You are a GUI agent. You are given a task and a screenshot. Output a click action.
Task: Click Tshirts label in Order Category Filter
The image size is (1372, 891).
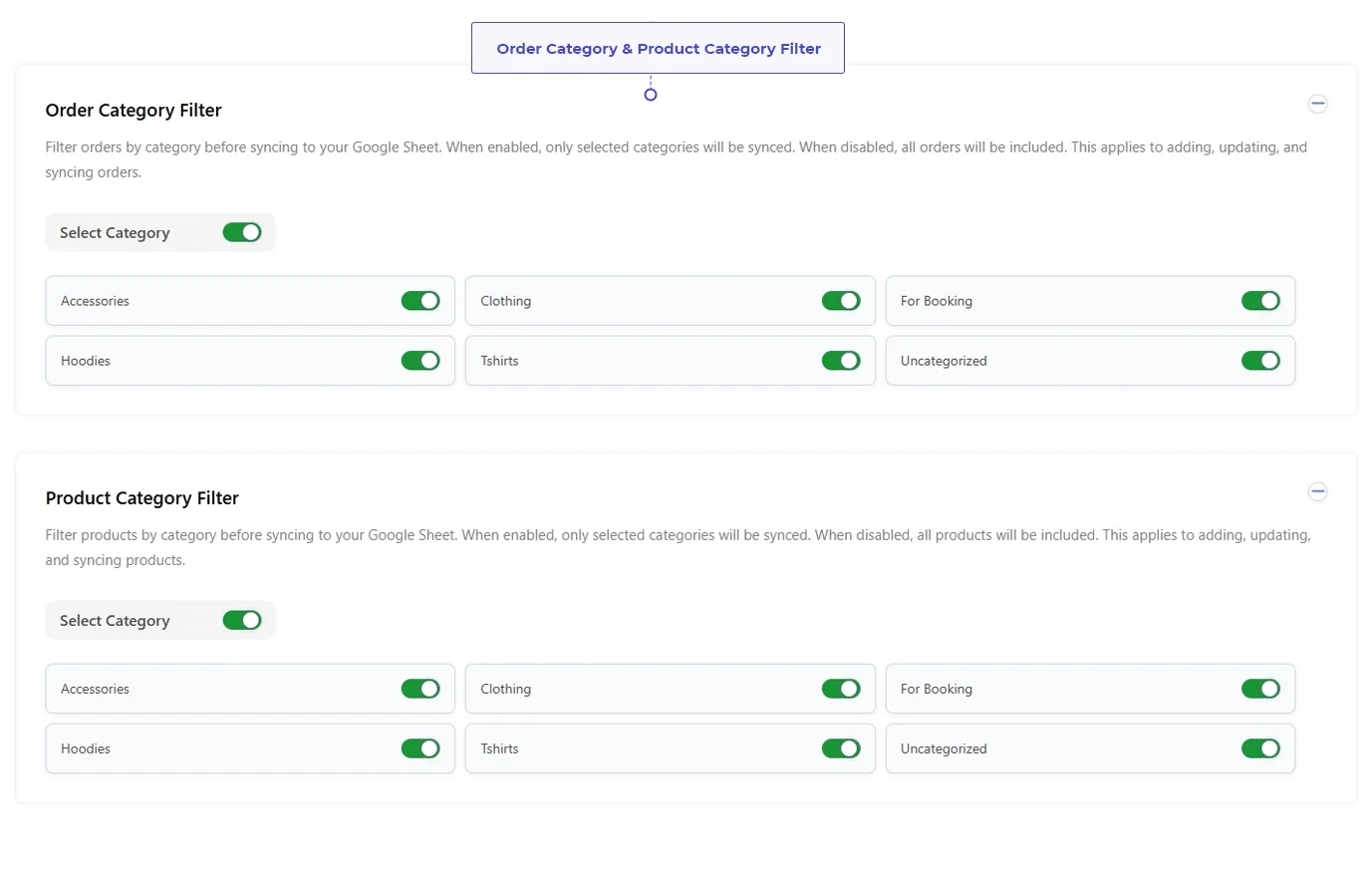pyautogui.click(x=499, y=361)
